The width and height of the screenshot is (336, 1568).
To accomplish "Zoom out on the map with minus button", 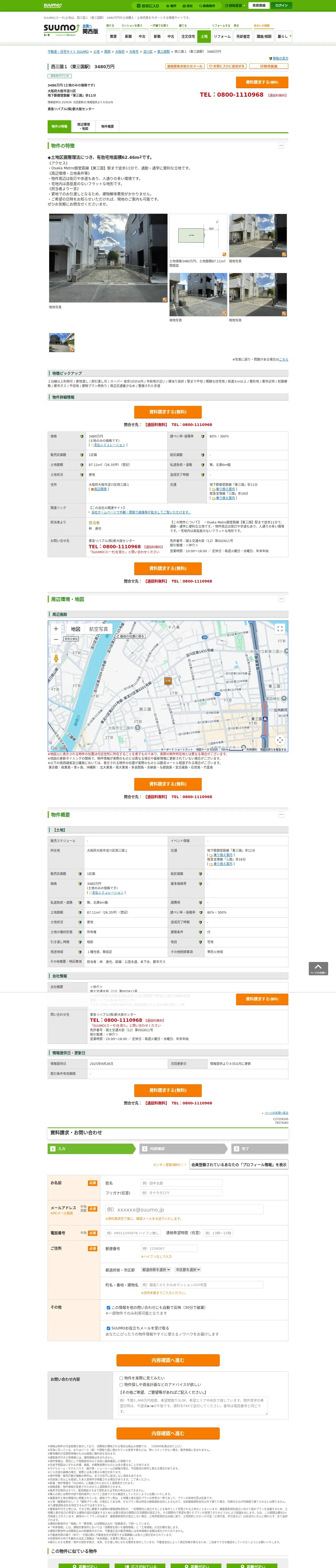I will pos(56,640).
